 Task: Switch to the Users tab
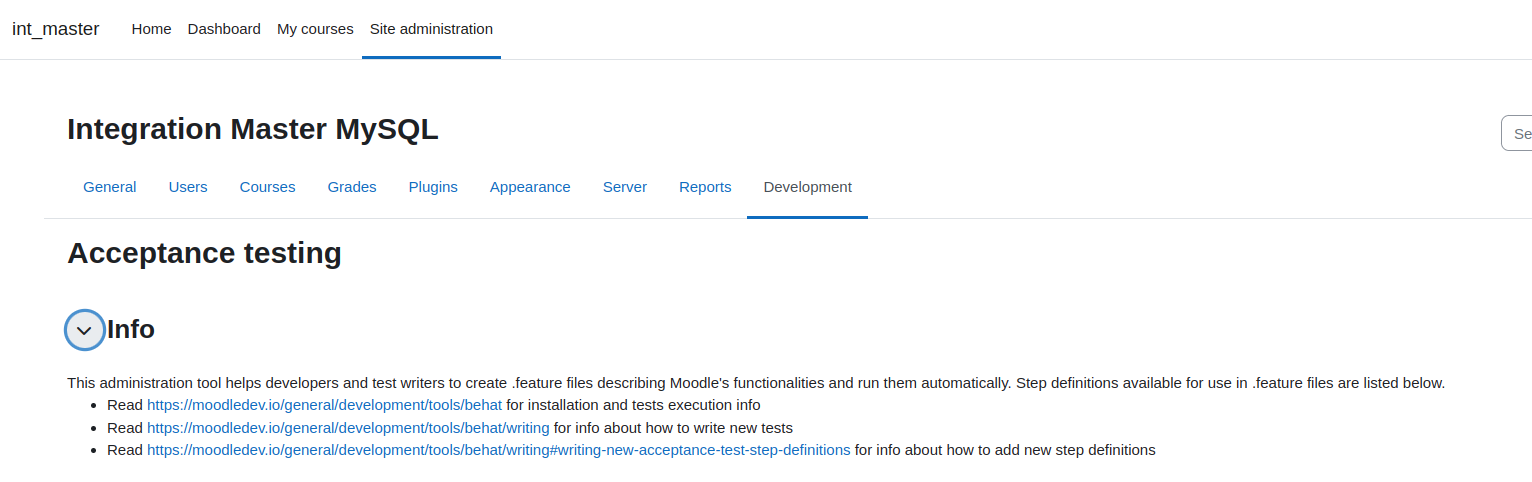tap(188, 187)
